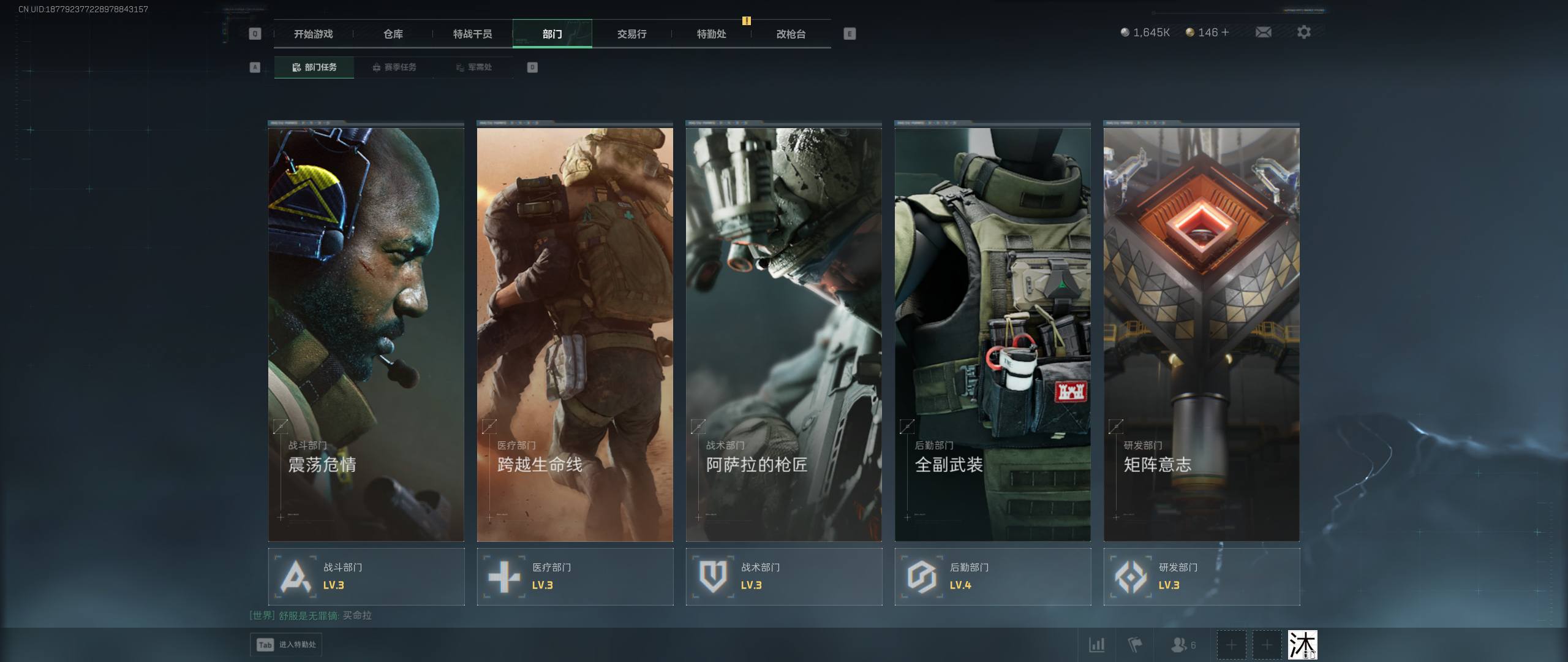The height and width of the screenshot is (662, 1568).
Task: Select the 医疗部门 cross emblem panel
Action: [x=575, y=577]
